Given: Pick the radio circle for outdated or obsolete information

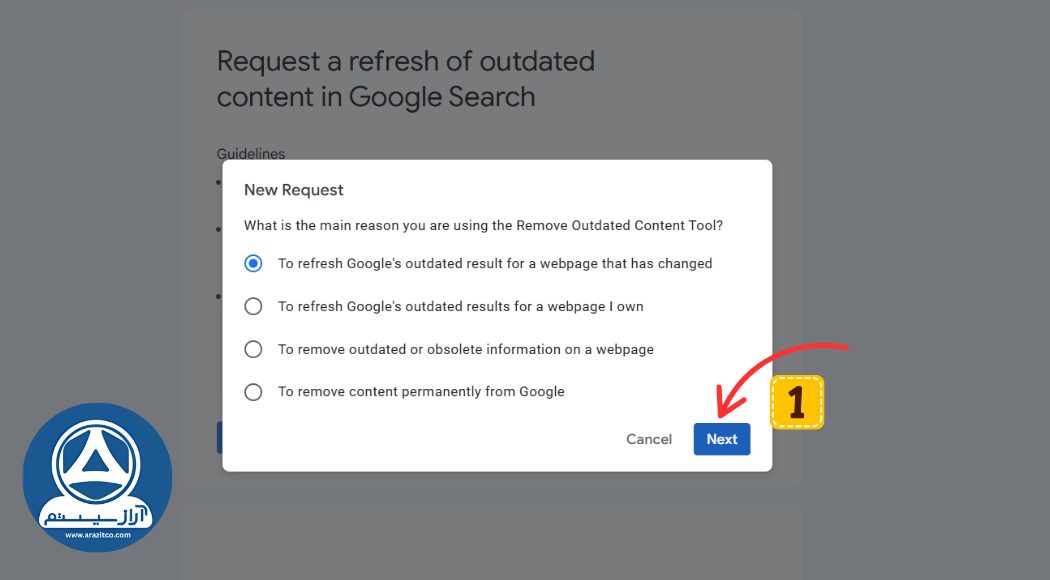Looking at the screenshot, I should [254, 349].
